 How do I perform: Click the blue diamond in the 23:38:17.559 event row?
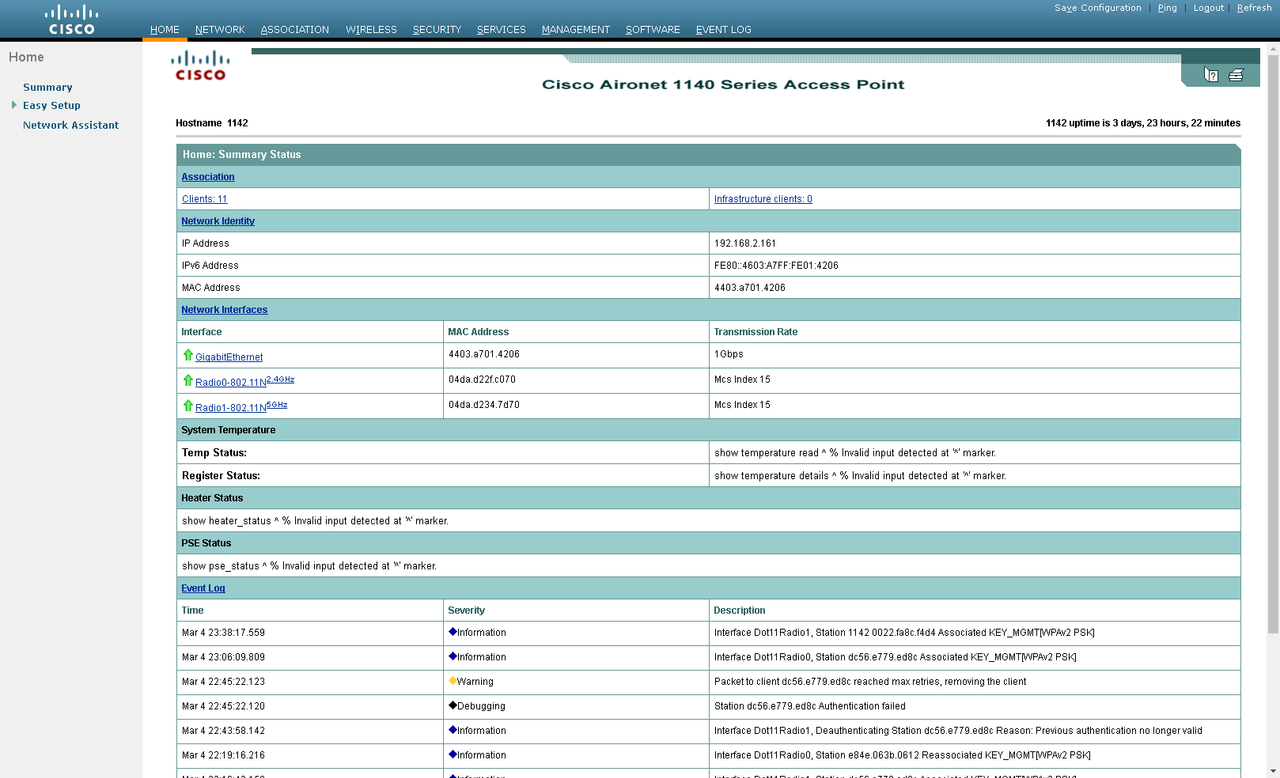pyautogui.click(x=452, y=632)
